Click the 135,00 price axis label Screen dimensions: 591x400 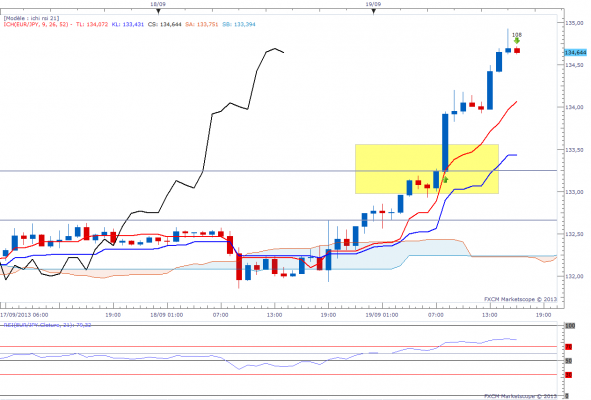pyautogui.click(x=574, y=23)
